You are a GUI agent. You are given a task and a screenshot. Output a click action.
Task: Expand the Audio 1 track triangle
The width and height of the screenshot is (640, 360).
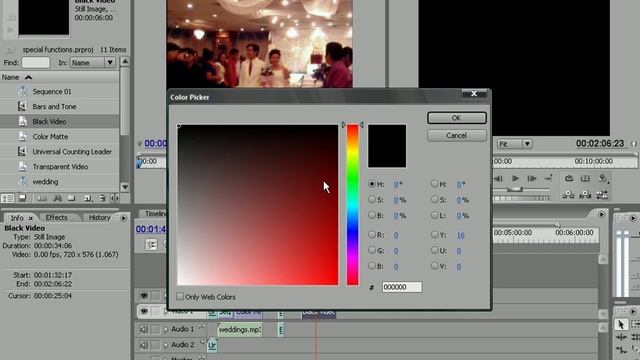(x=166, y=329)
